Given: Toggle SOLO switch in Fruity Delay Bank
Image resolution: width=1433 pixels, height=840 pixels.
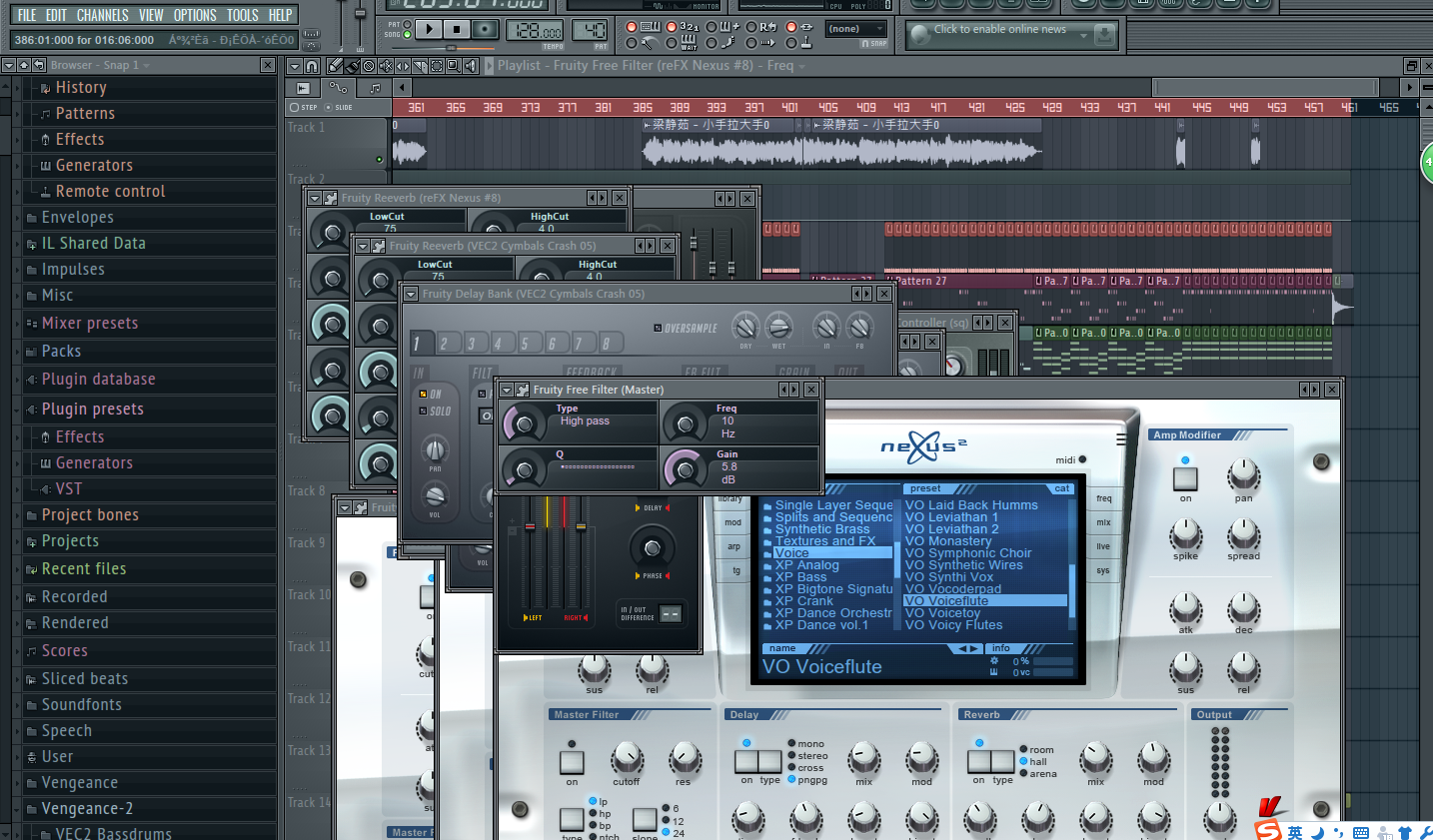Looking at the screenshot, I should (x=423, y=411).
